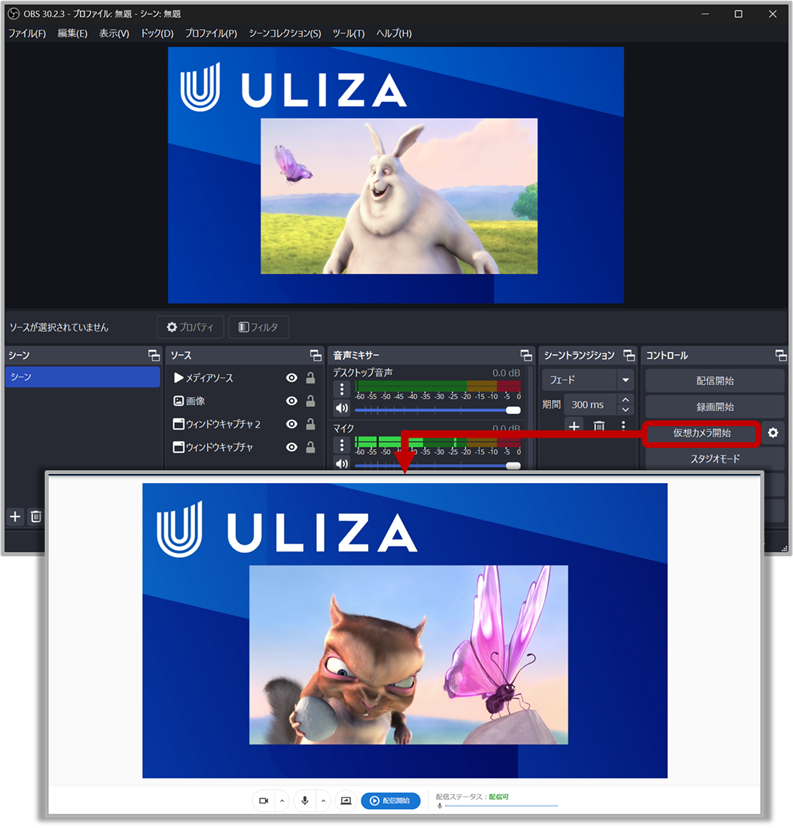Viewport: 793px width, 828px height.
Task: Click the ULIZA browser video preview
Action: click(405, 631)
